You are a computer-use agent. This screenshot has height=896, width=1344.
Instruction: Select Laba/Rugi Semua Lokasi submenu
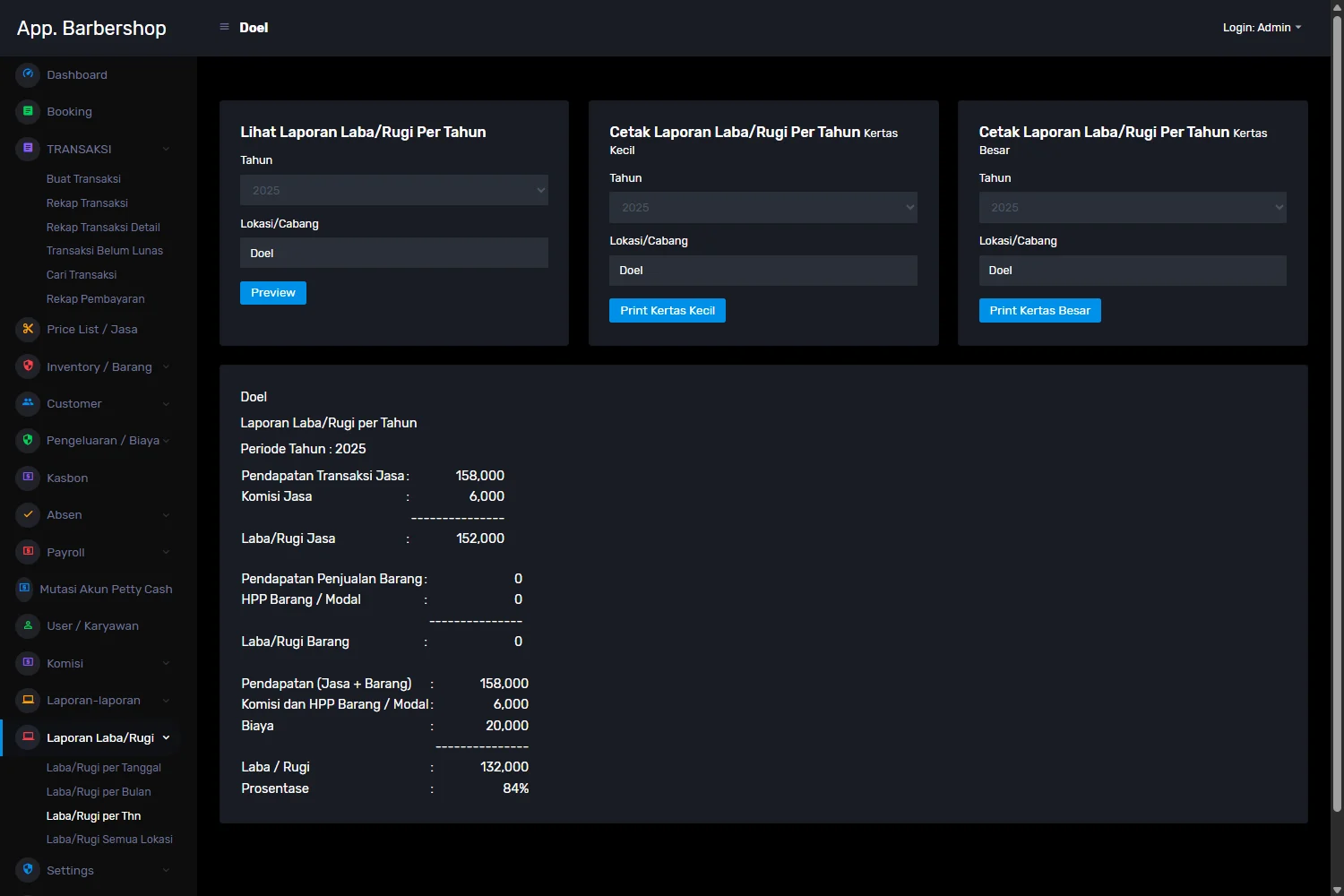109,840
